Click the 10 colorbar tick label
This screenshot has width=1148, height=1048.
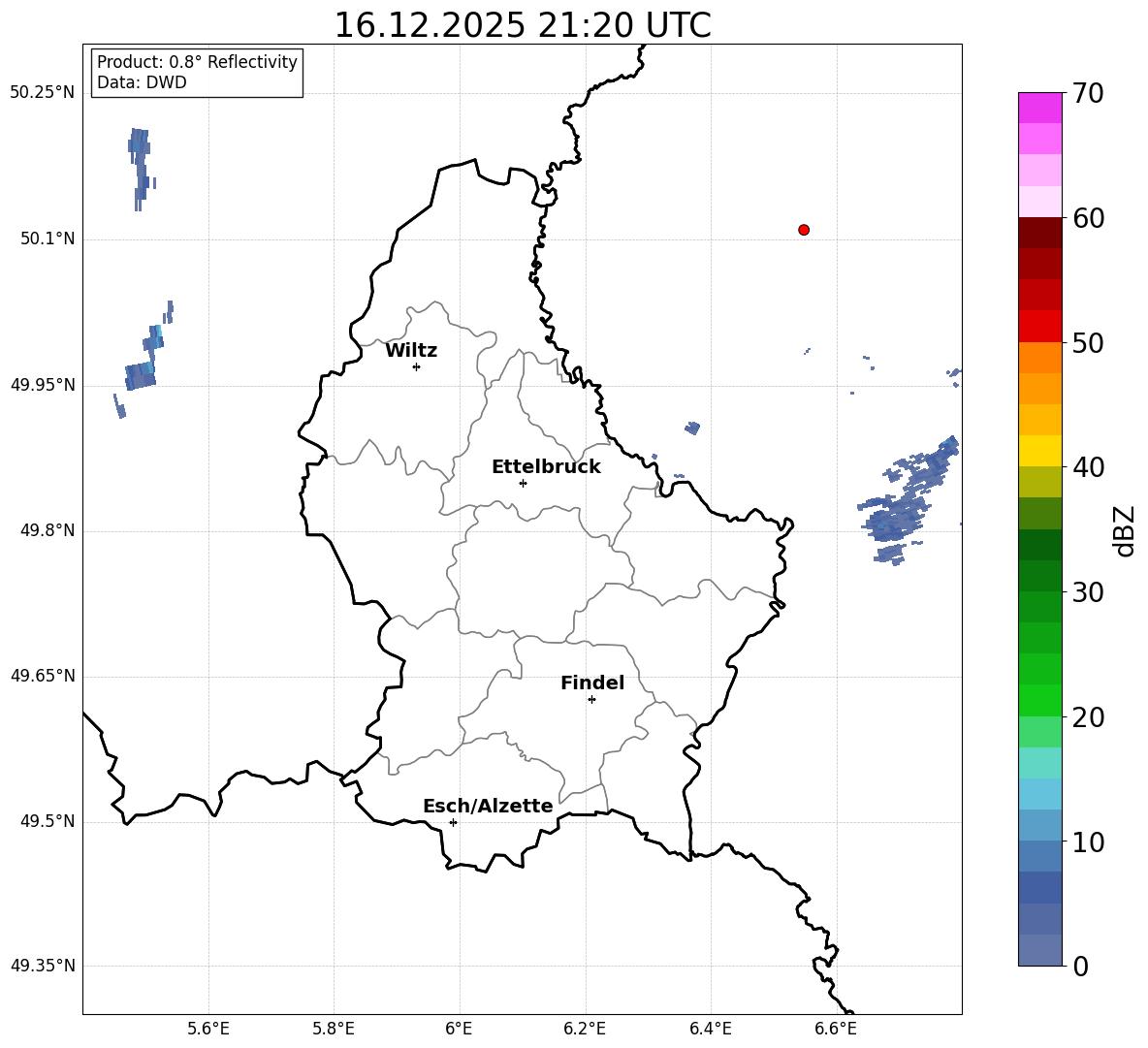pyautogui.click(x=1088, y=842)
